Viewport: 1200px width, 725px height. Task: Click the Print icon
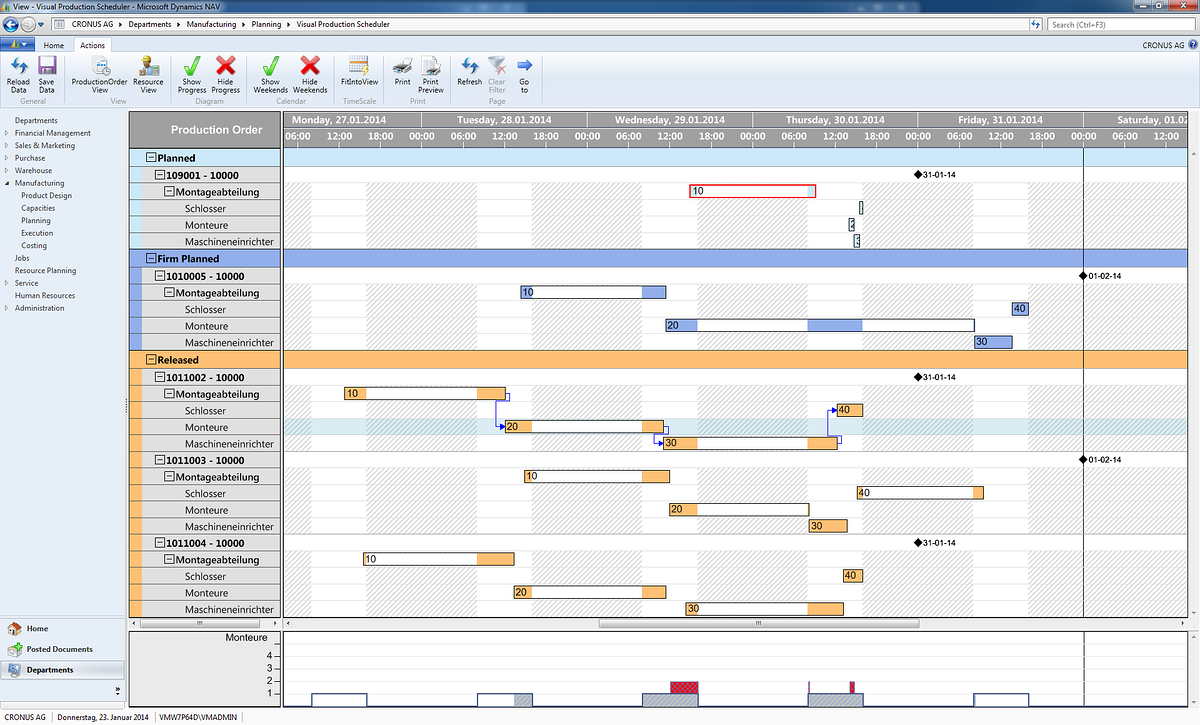[x=402, y=72]
